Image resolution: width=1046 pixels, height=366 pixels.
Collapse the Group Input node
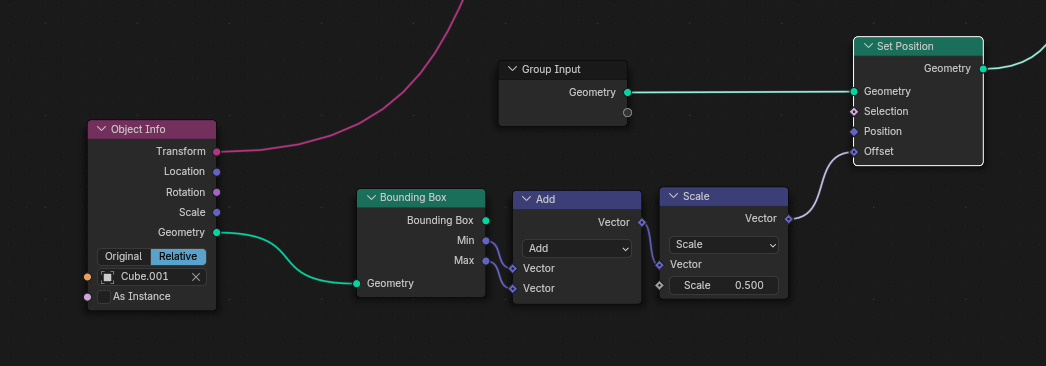click(512, 69)
